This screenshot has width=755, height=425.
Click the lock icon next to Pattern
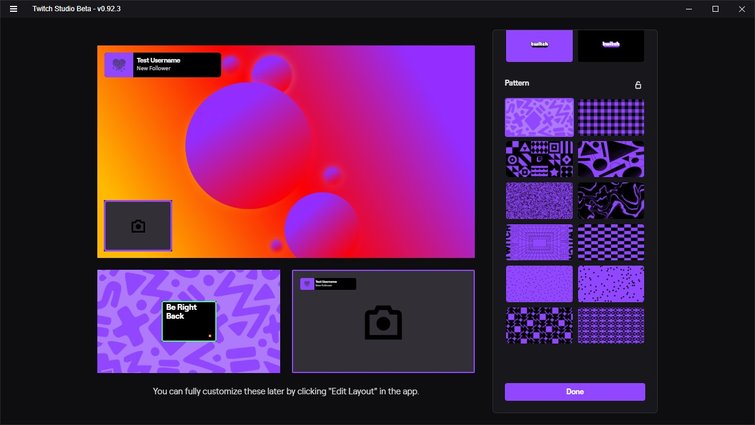coord(638,85)
